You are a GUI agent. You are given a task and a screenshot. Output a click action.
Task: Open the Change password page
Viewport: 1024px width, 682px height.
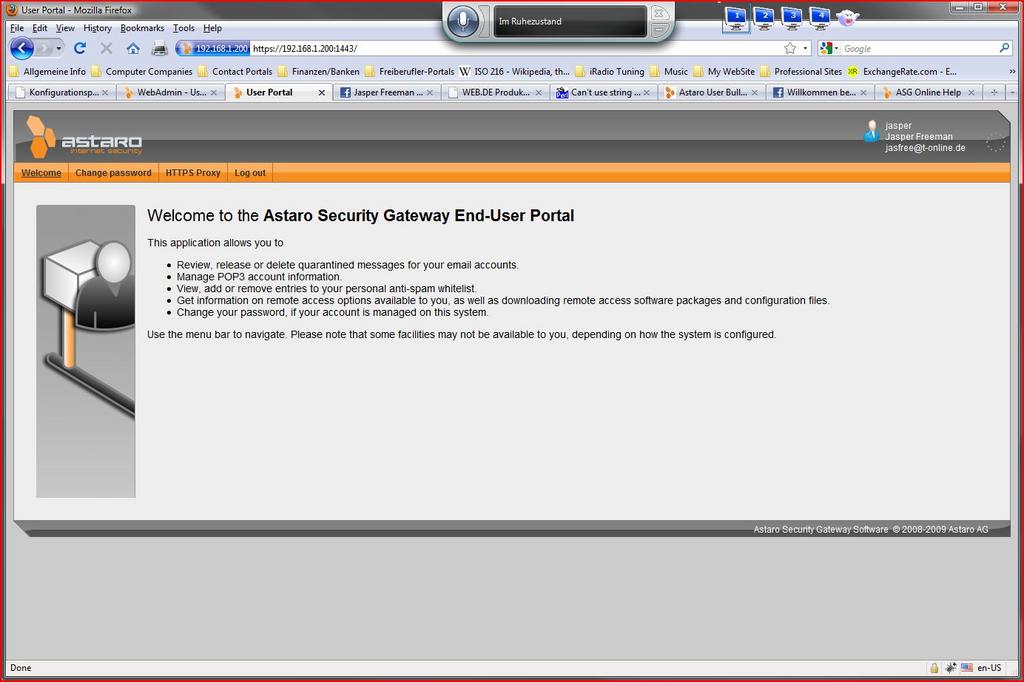[x=113, y=173]
